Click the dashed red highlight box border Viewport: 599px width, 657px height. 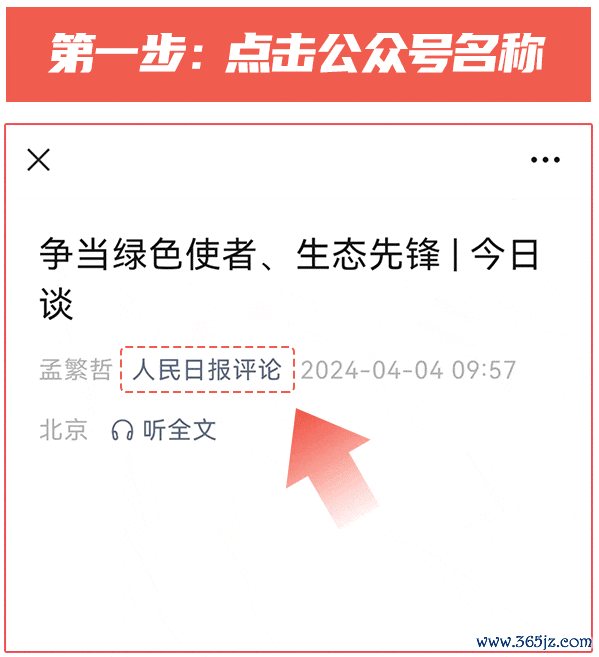207,347
